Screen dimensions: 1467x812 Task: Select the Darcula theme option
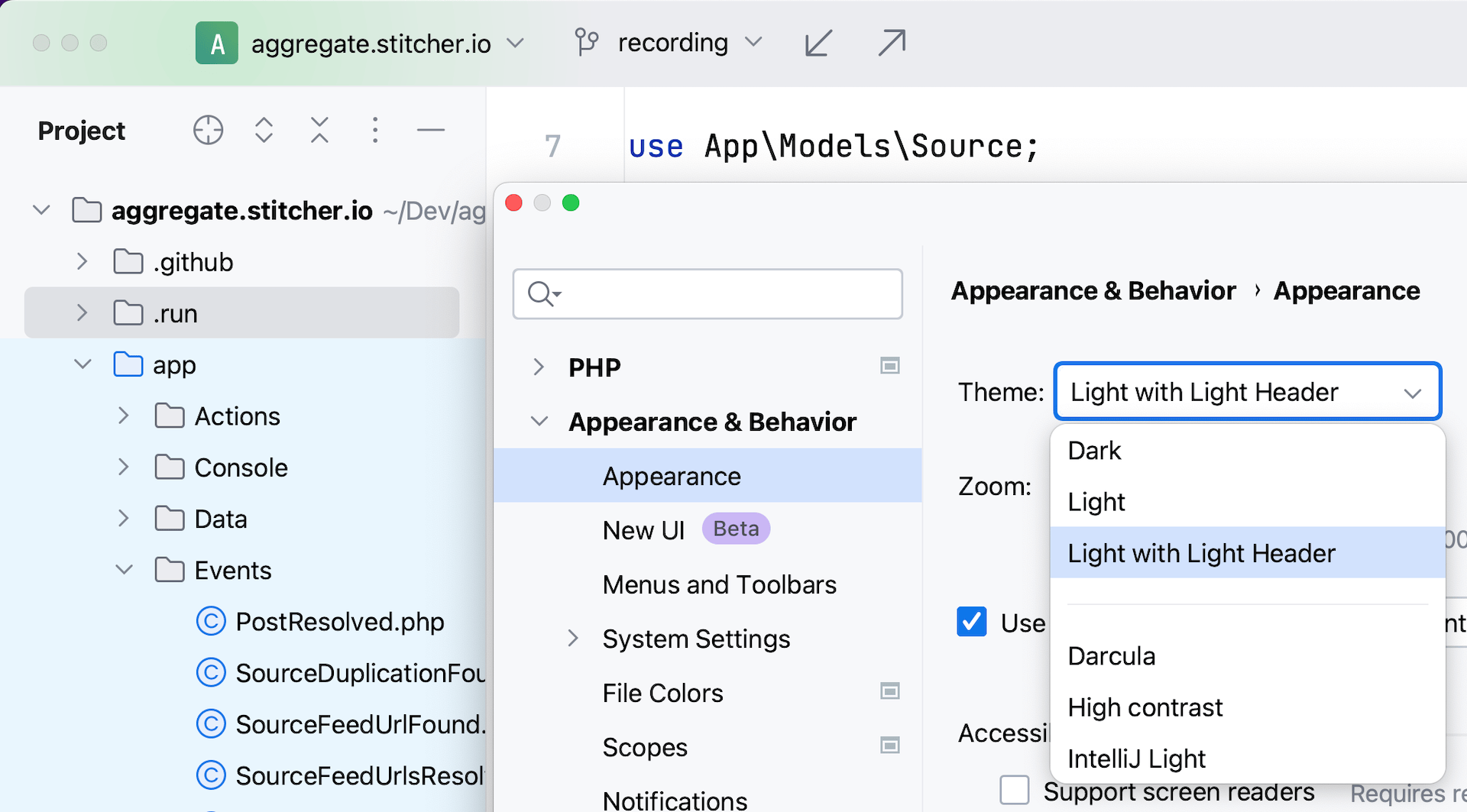(1112, 656)
